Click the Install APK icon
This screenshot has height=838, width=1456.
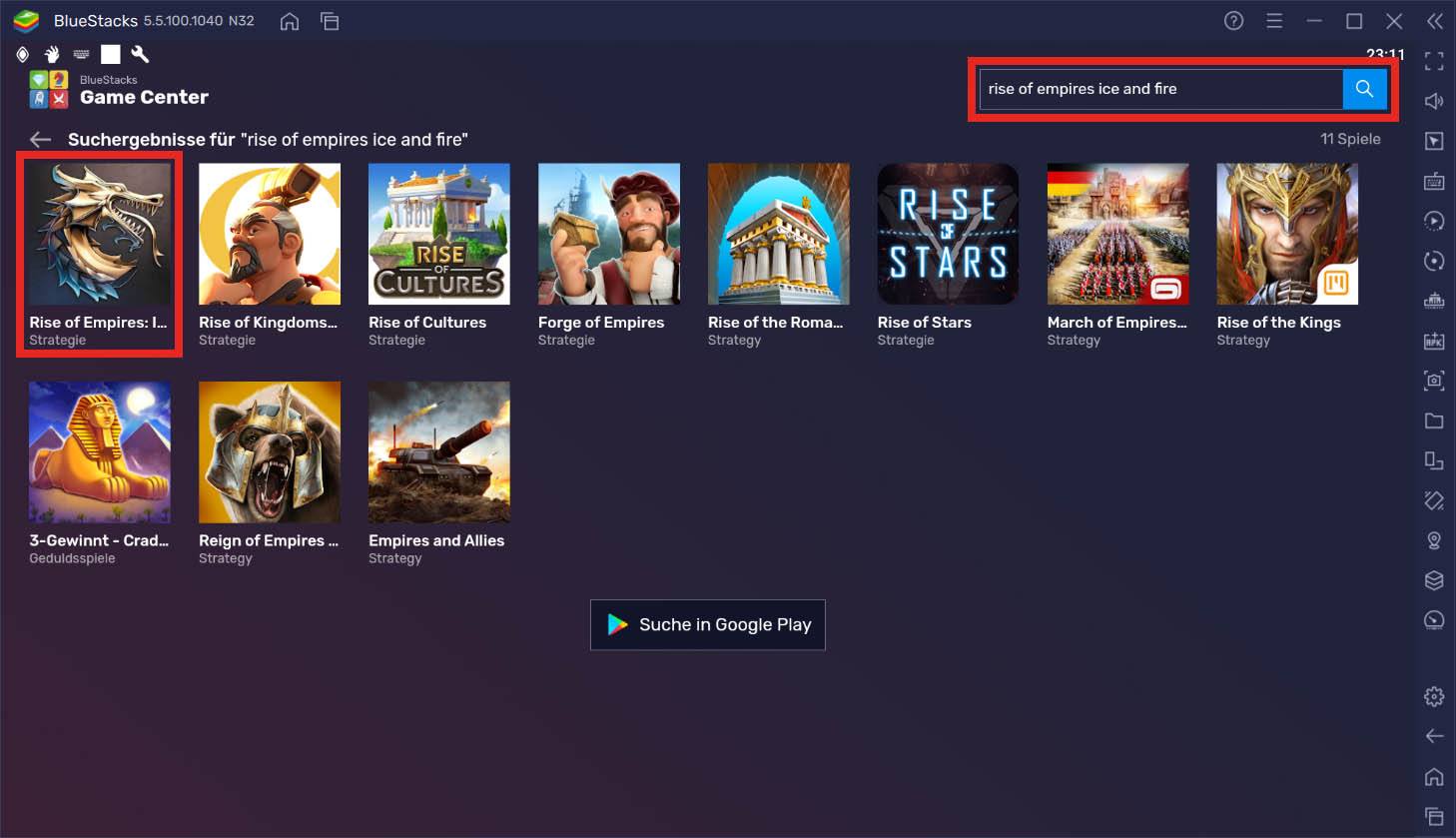pos(1434,341)
